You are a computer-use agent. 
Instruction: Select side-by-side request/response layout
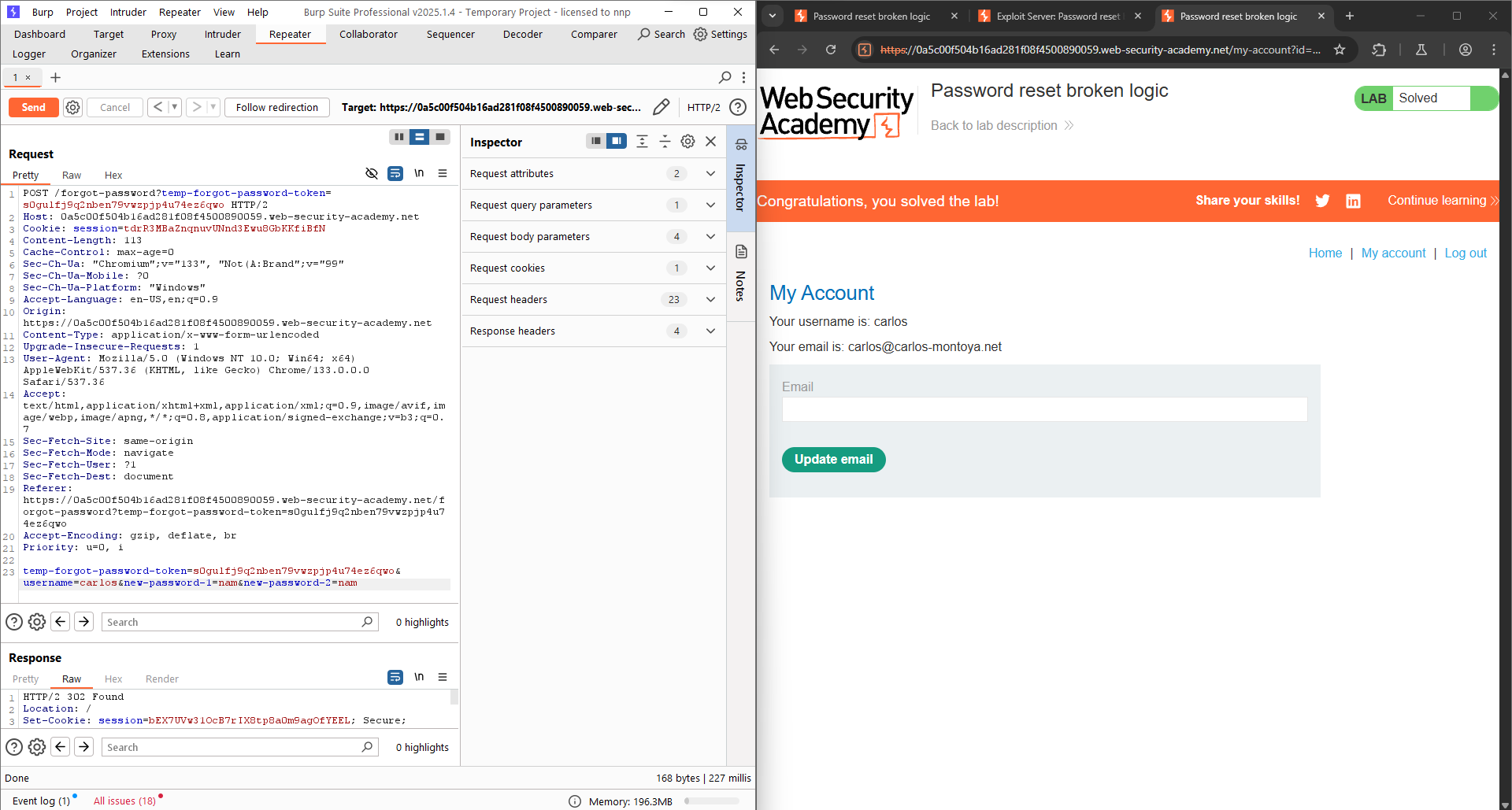tap(399, 137)
